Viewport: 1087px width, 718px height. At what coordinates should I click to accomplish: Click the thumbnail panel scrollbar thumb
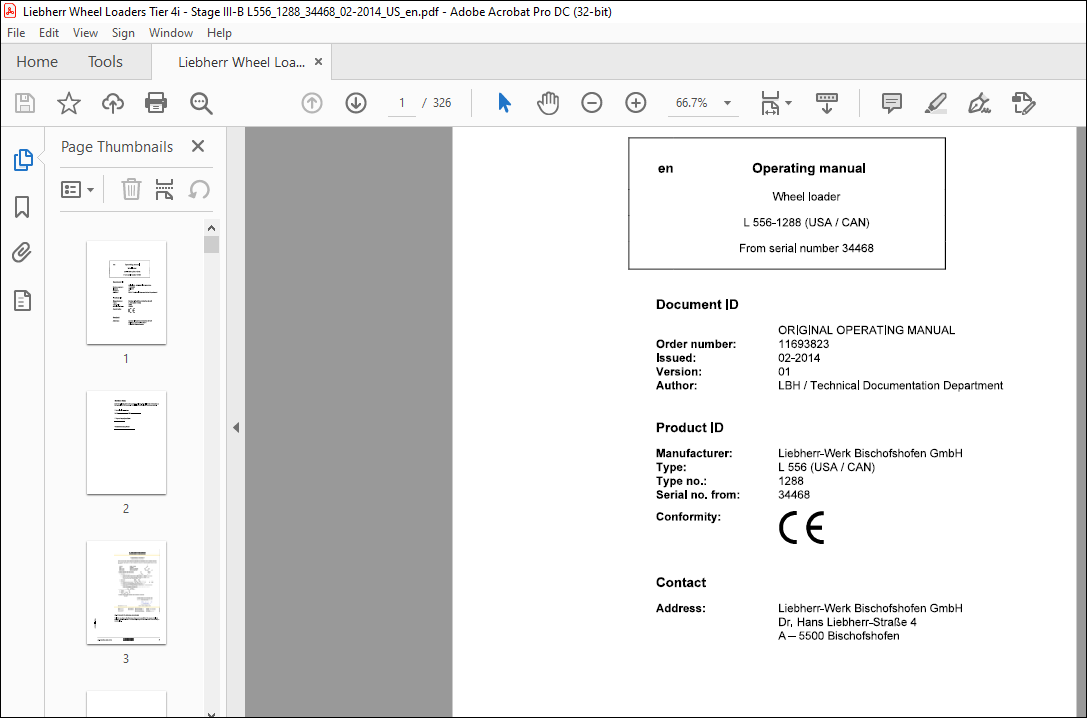[211, 245]
